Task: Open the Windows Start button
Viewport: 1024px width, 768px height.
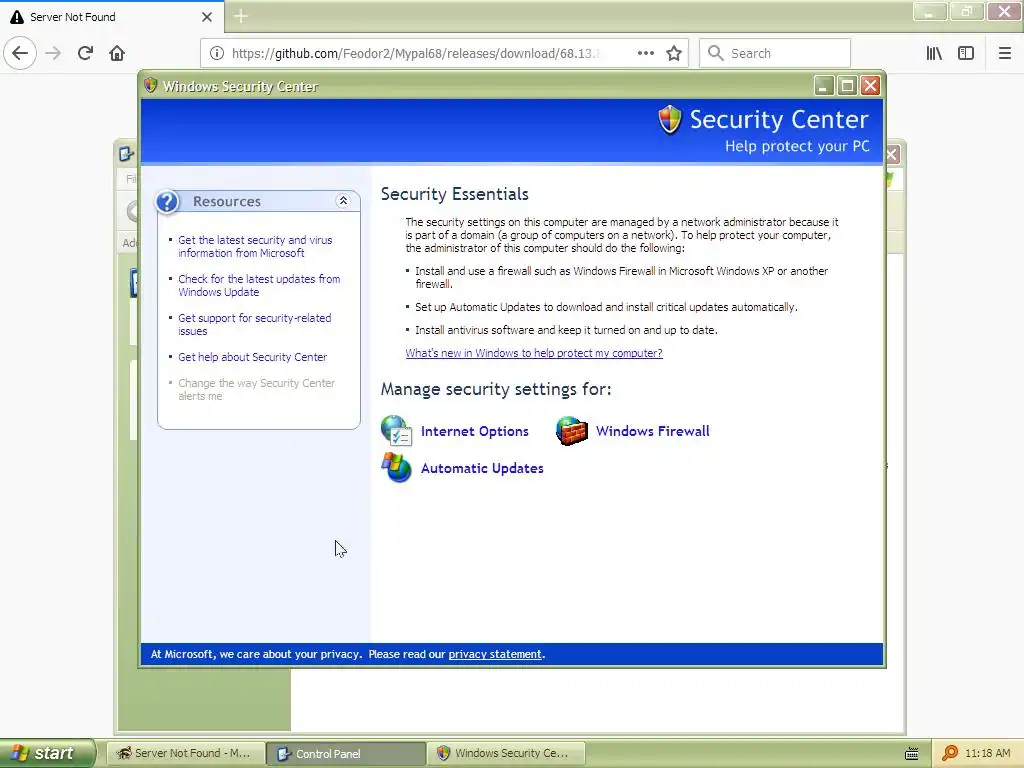Action: pyautogui.click(x=47, y=753)
